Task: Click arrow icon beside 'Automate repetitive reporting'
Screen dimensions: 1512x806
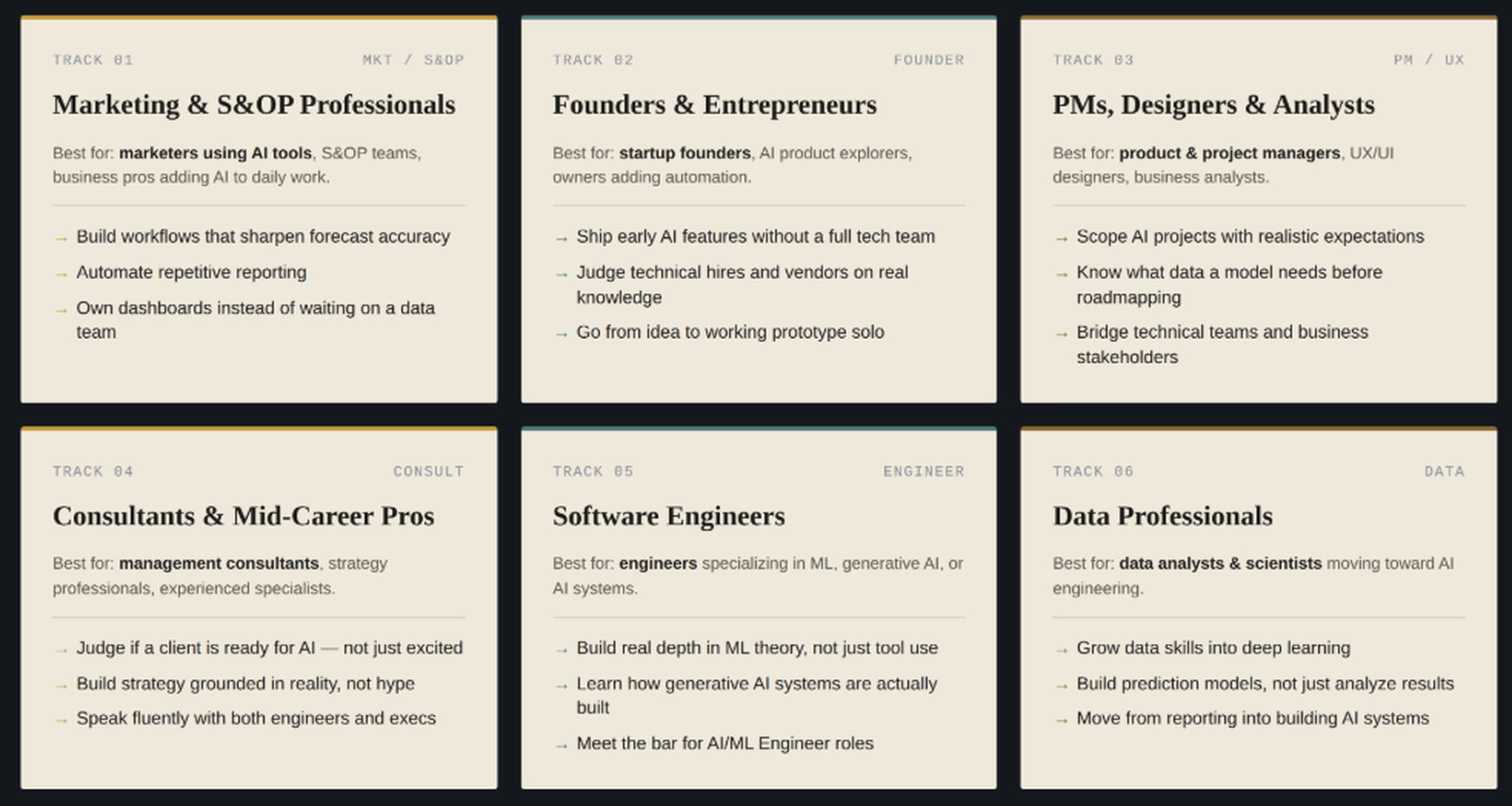Action: pos(61,275)
